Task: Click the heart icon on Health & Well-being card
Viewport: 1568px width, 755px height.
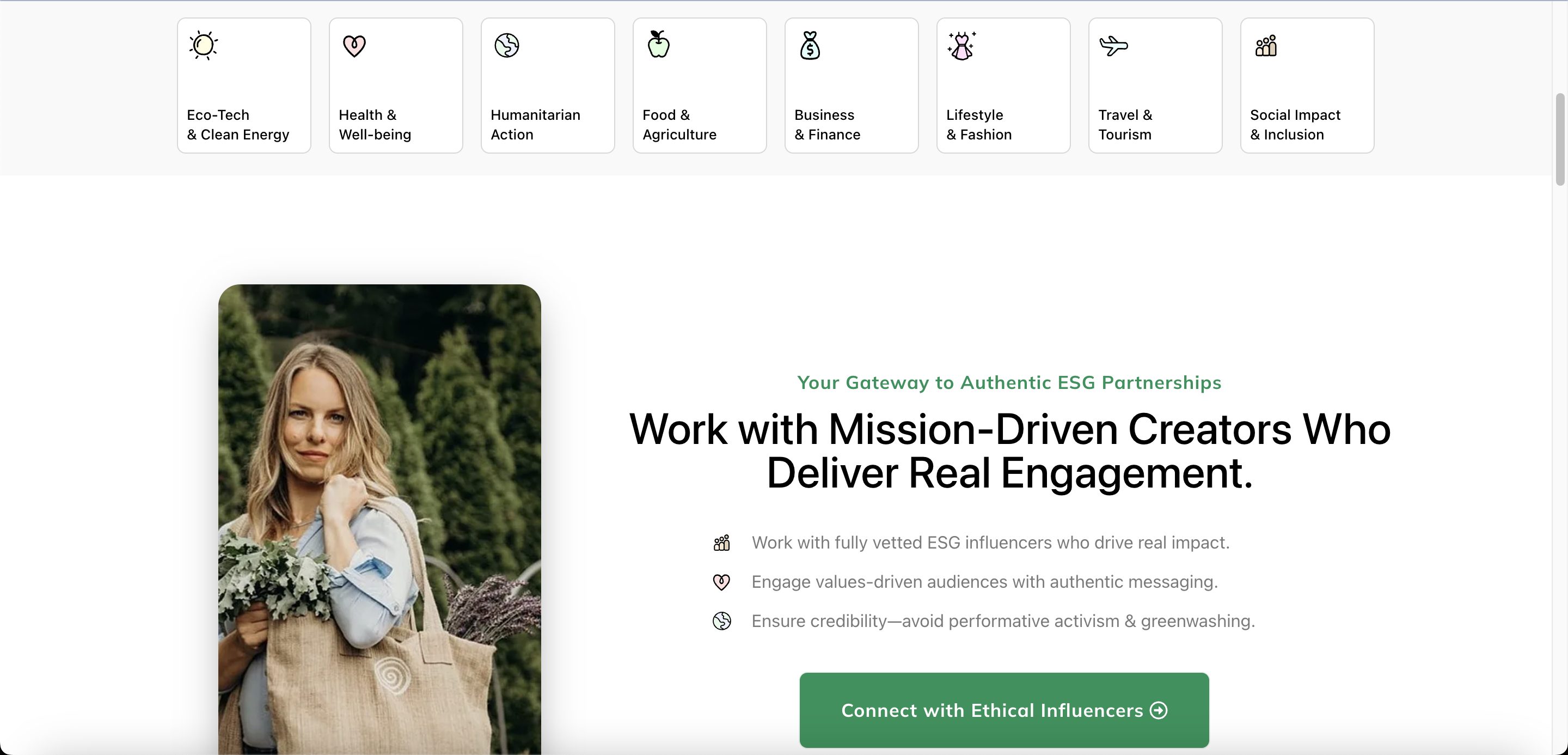Action: 354,46
